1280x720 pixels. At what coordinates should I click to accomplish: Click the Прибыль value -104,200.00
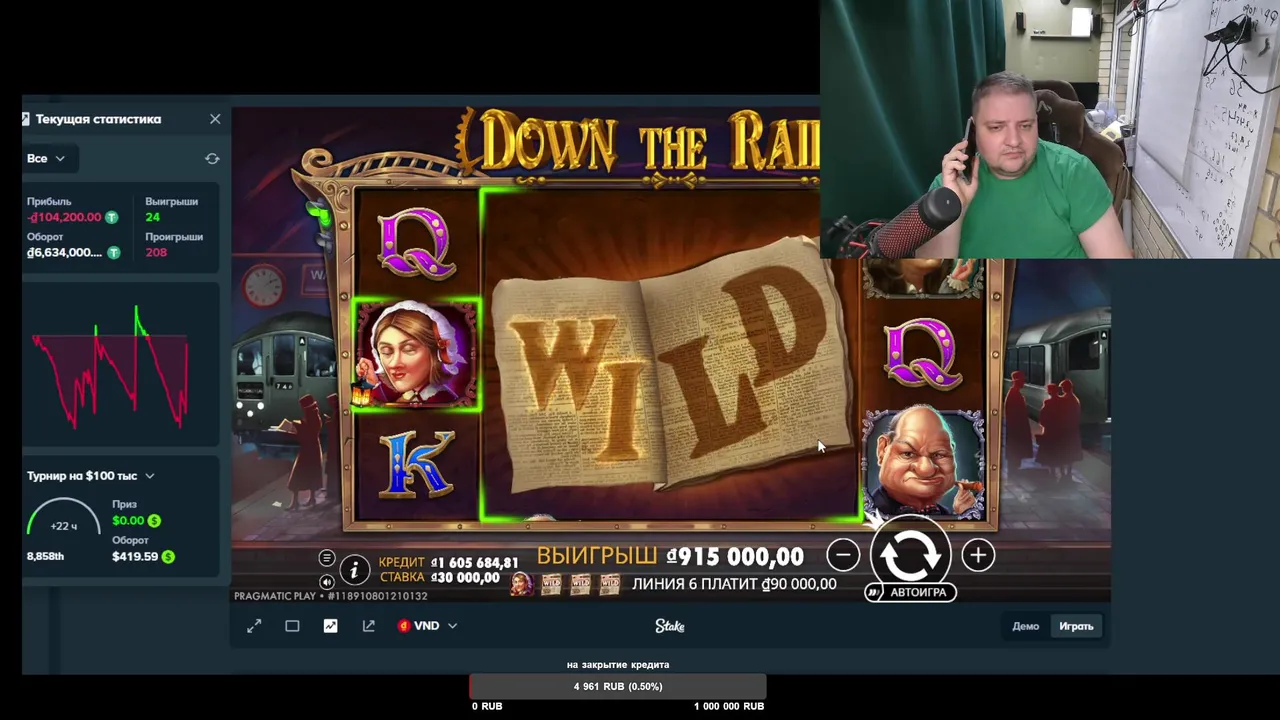click(x=65, y=217)
